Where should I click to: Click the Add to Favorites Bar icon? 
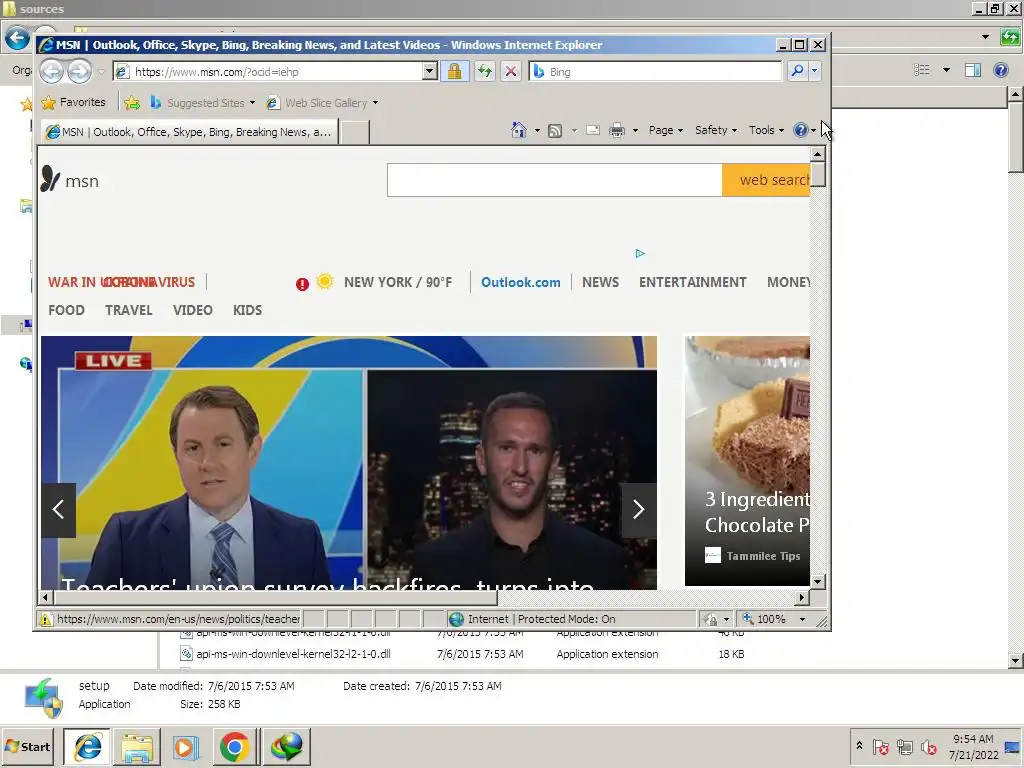[x=132, y=103]
